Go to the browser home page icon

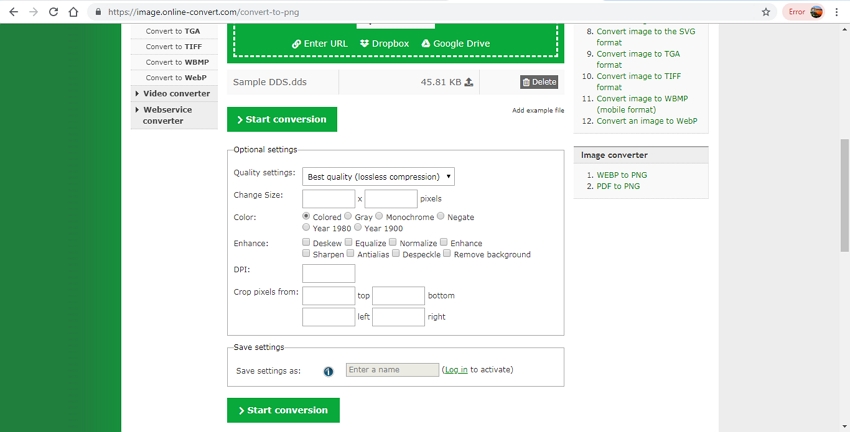(x=74, y=12)
